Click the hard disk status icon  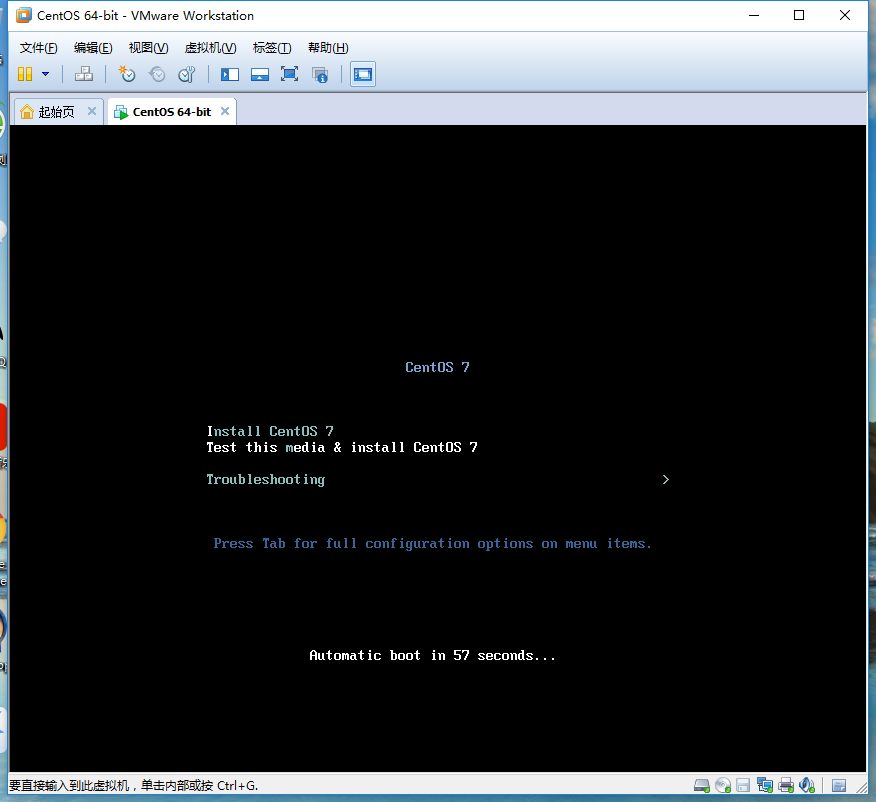pyautogui.click(x=702, y=786)
